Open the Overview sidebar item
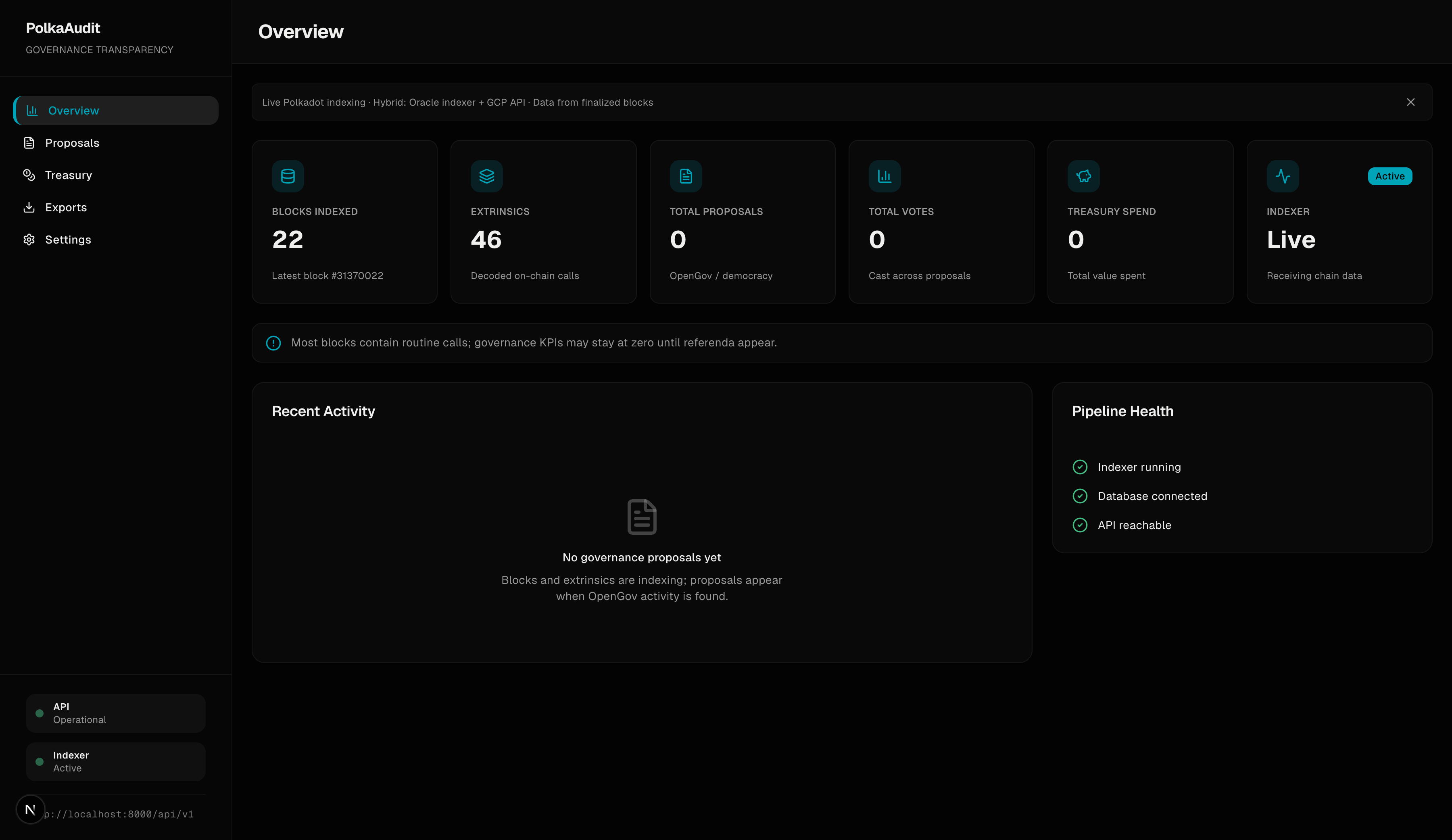This screenshot has width=1452, height=840. pyautogui.click(x=116, y=110)
